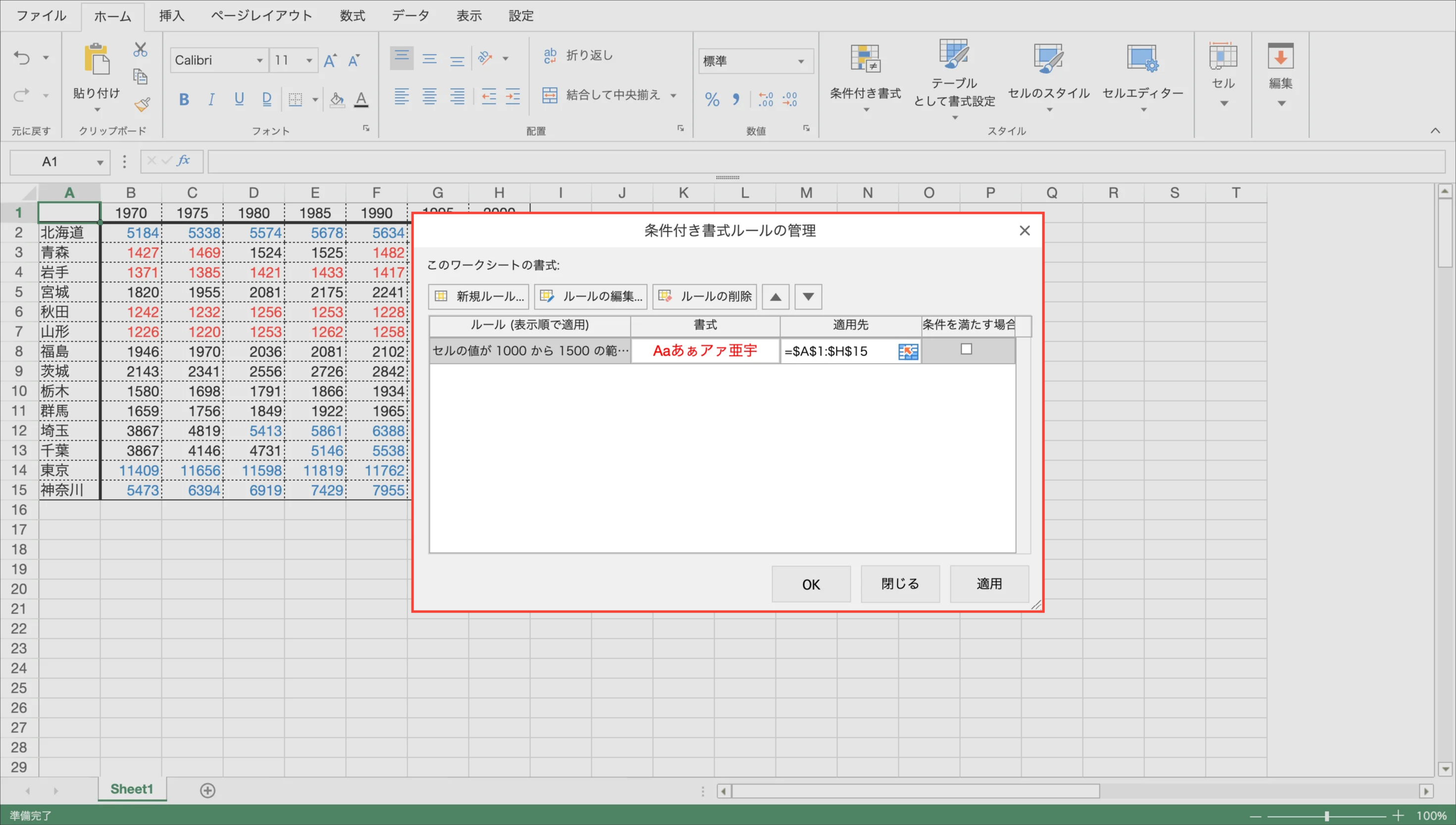Image resolution: width=1456 pixels, height=825 pixels.
Task: Click the cut scissors icon
Action: pyautogui.click(x=140, y=50)
